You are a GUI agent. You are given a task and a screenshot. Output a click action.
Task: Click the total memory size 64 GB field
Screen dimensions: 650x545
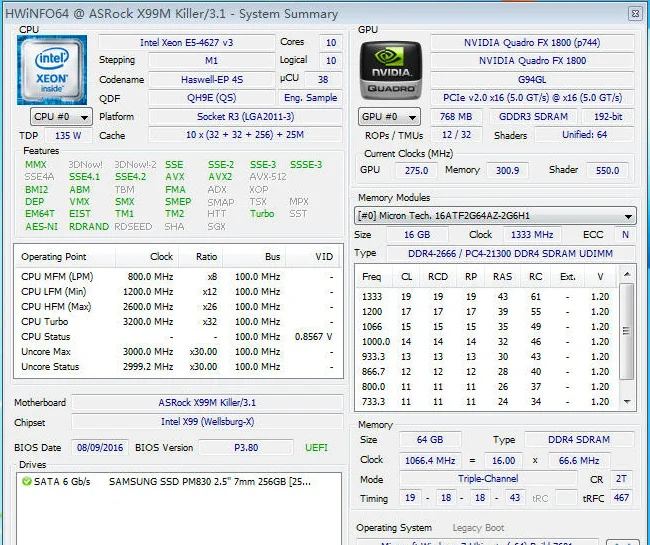click(430, 440)
